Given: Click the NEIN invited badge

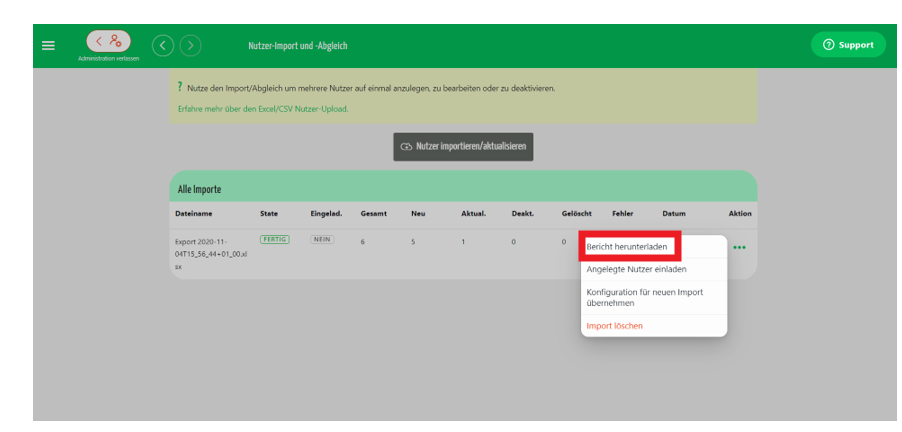Looking at the screenshot, I should coord(322,239).
